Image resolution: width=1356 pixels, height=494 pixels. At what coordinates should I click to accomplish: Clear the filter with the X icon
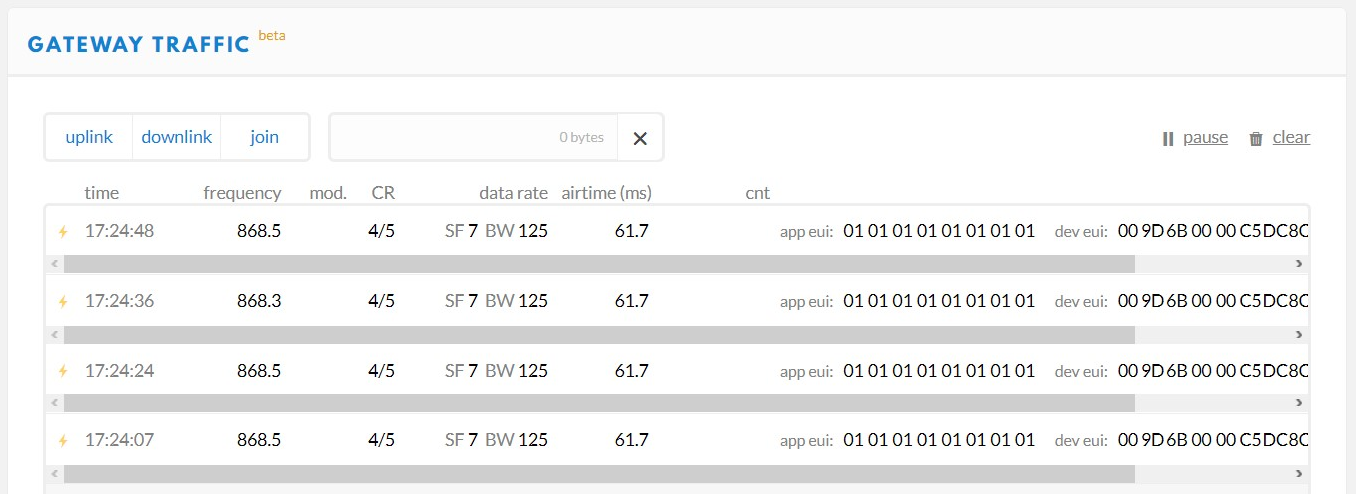640,138
